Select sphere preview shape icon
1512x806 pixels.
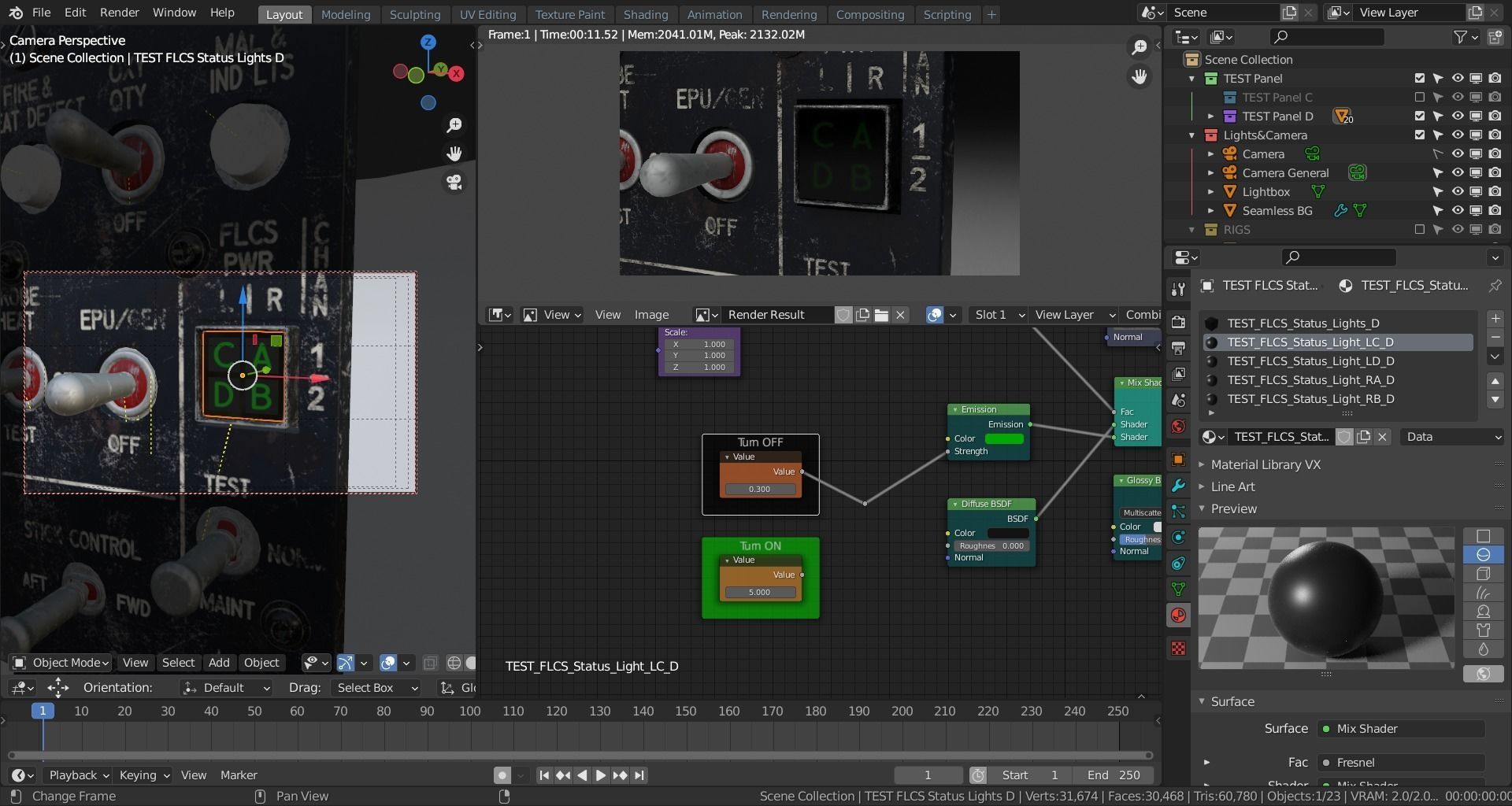coord(1483,555)
